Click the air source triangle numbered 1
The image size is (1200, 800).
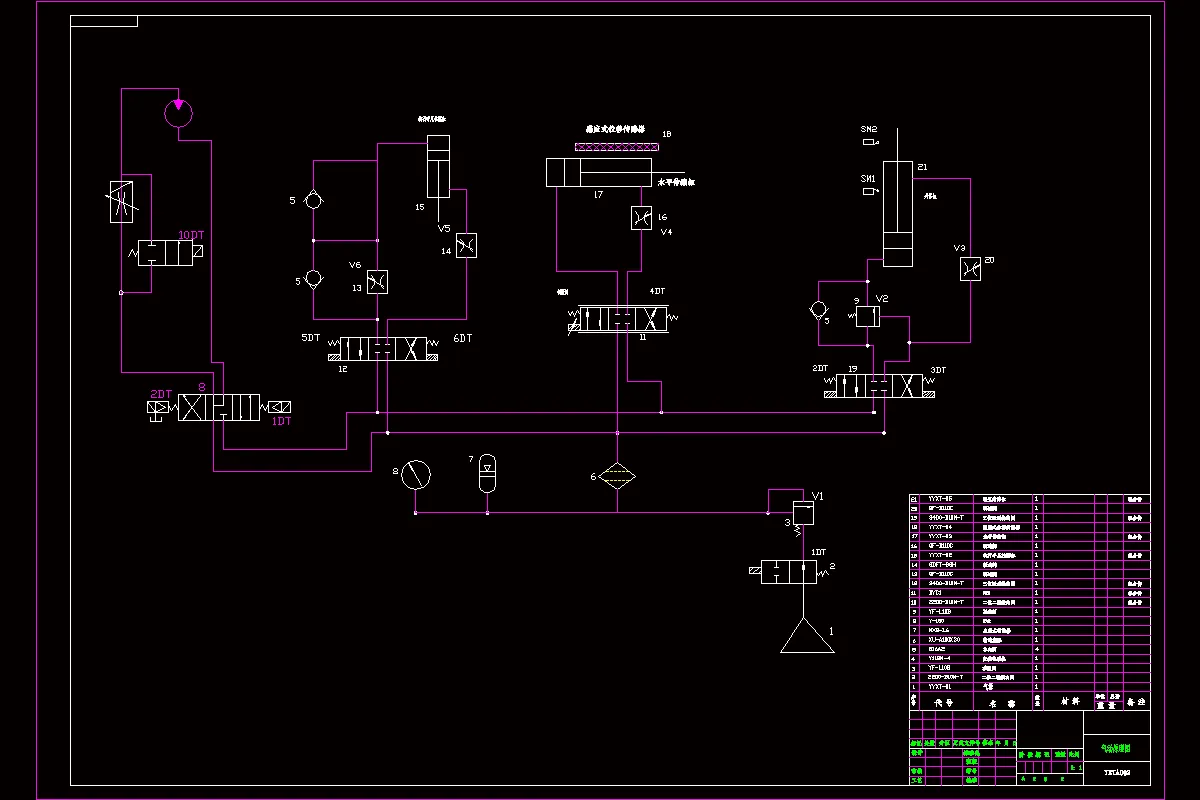click(807, 635)
